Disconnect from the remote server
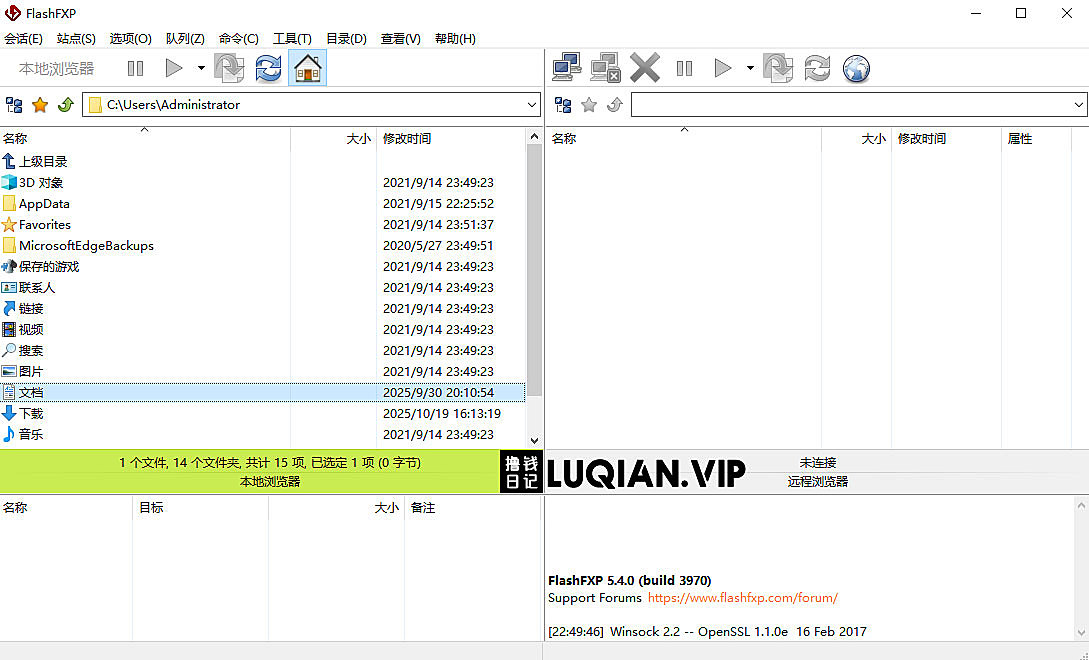This screenshot has width=1089, height=660. click(x=605, y=68)
